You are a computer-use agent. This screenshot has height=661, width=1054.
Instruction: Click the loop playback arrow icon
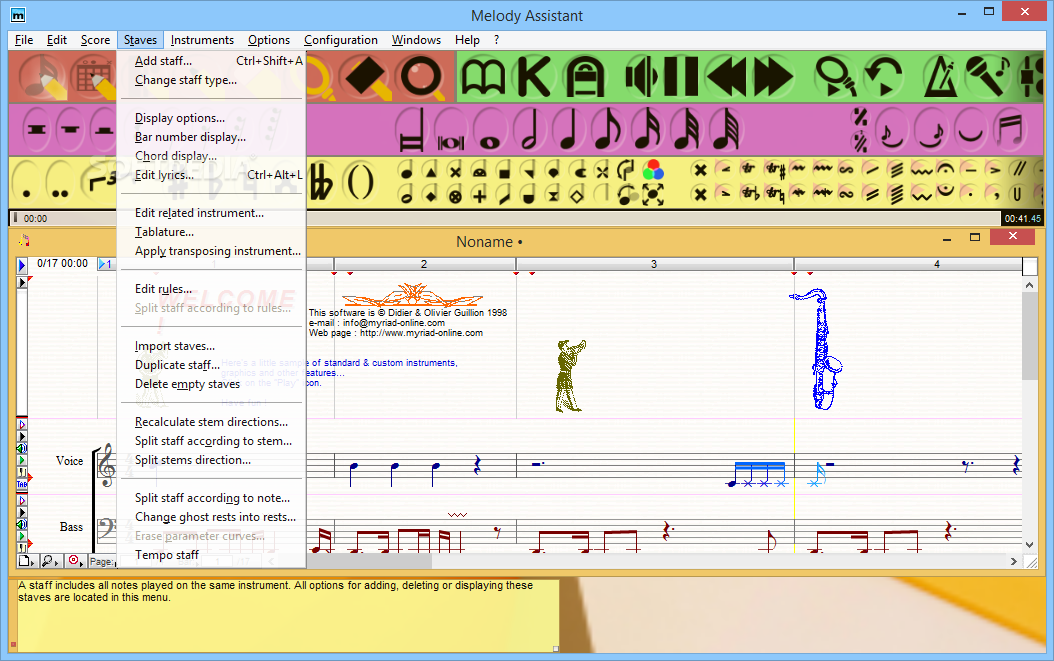tap(883, 77)
